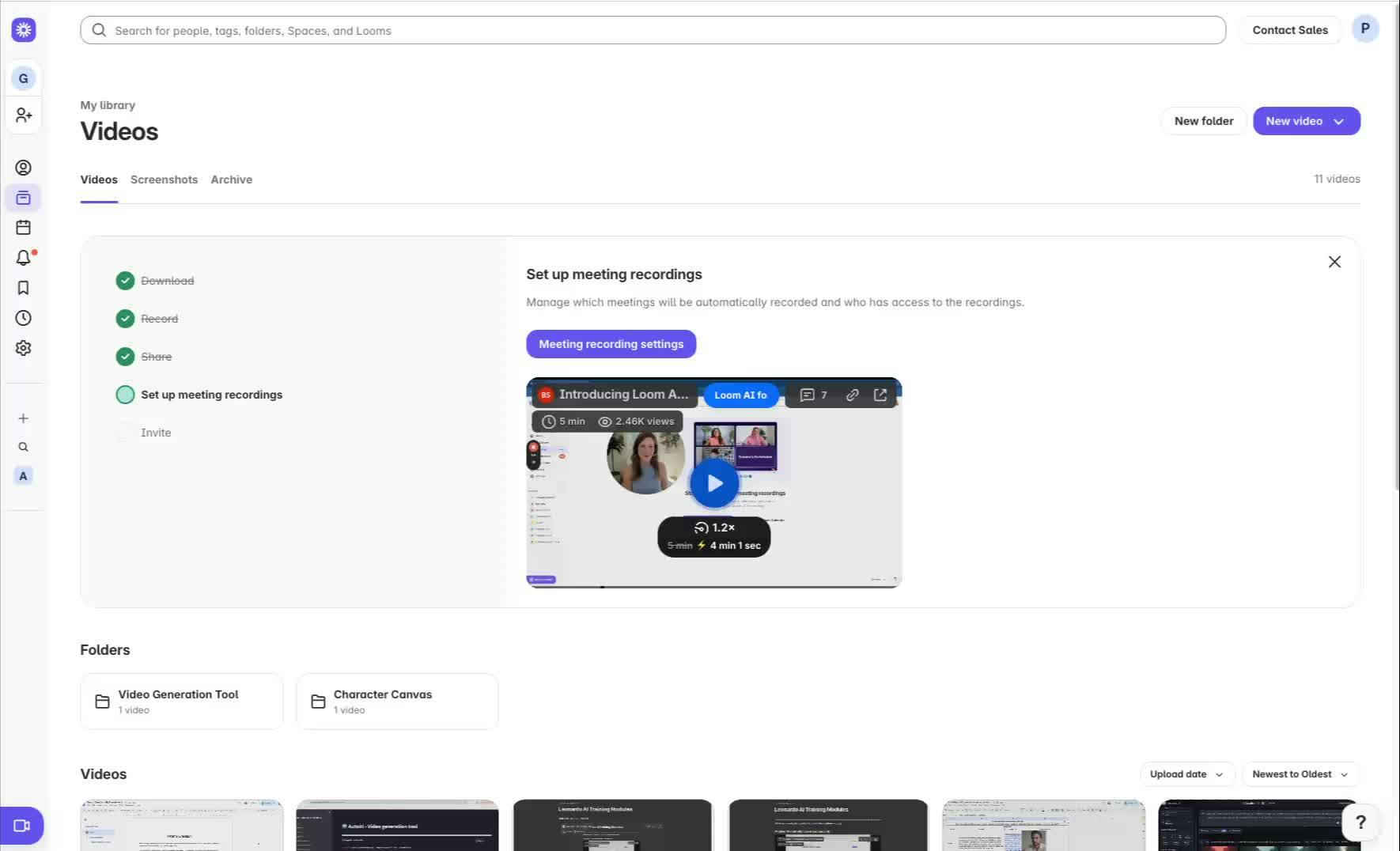Click the Loom logo icon
Viewport: 1400px width, 851px height.
tap(24, 30)
